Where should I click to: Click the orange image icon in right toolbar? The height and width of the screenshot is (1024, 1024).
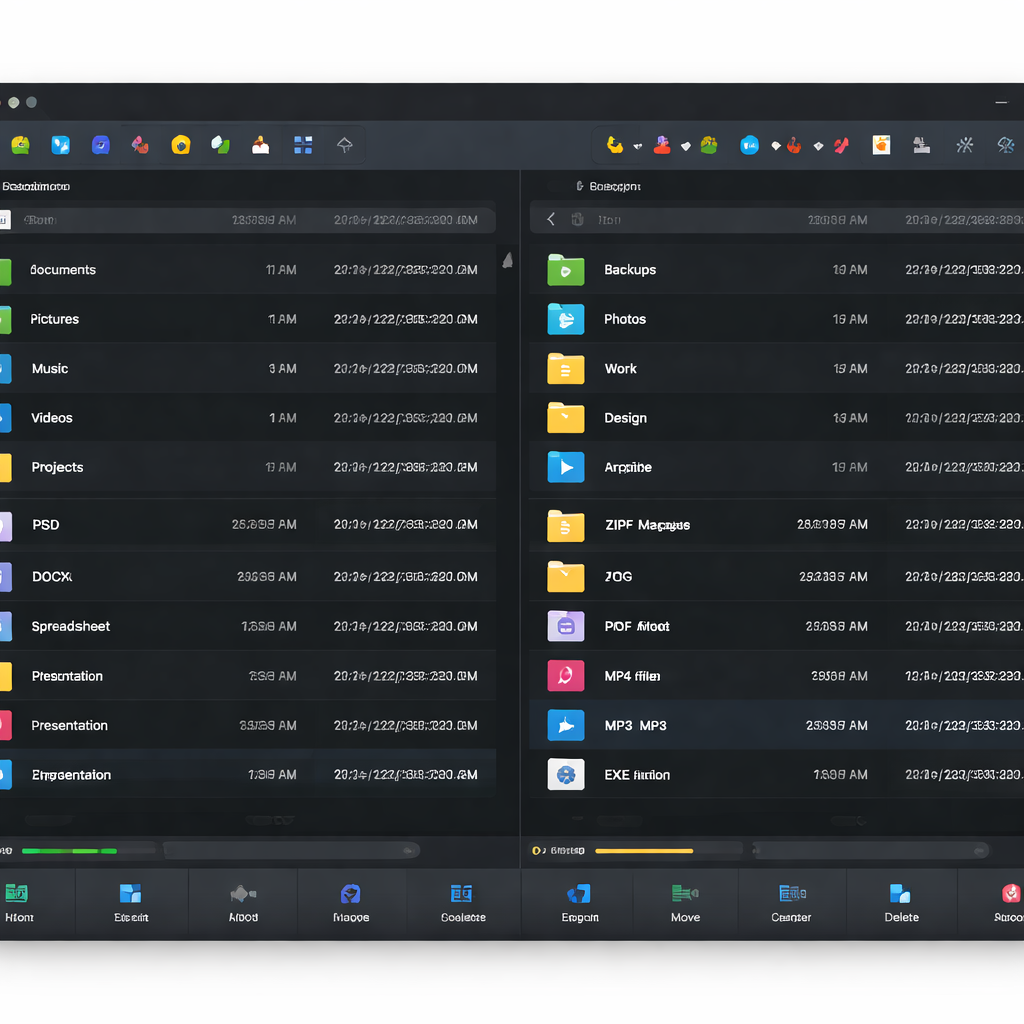point(881,145)
